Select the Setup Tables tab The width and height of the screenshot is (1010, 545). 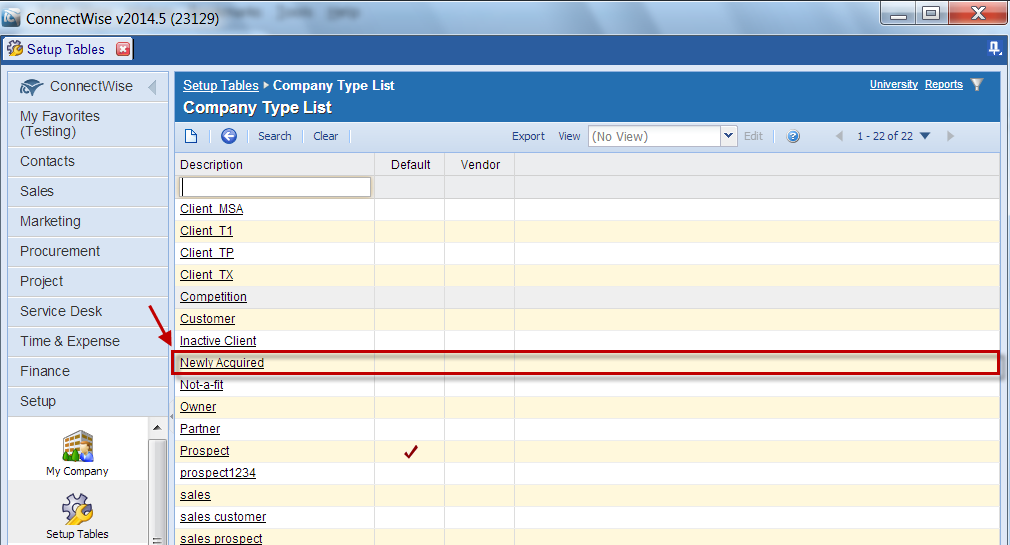click(x=66, y=49)
